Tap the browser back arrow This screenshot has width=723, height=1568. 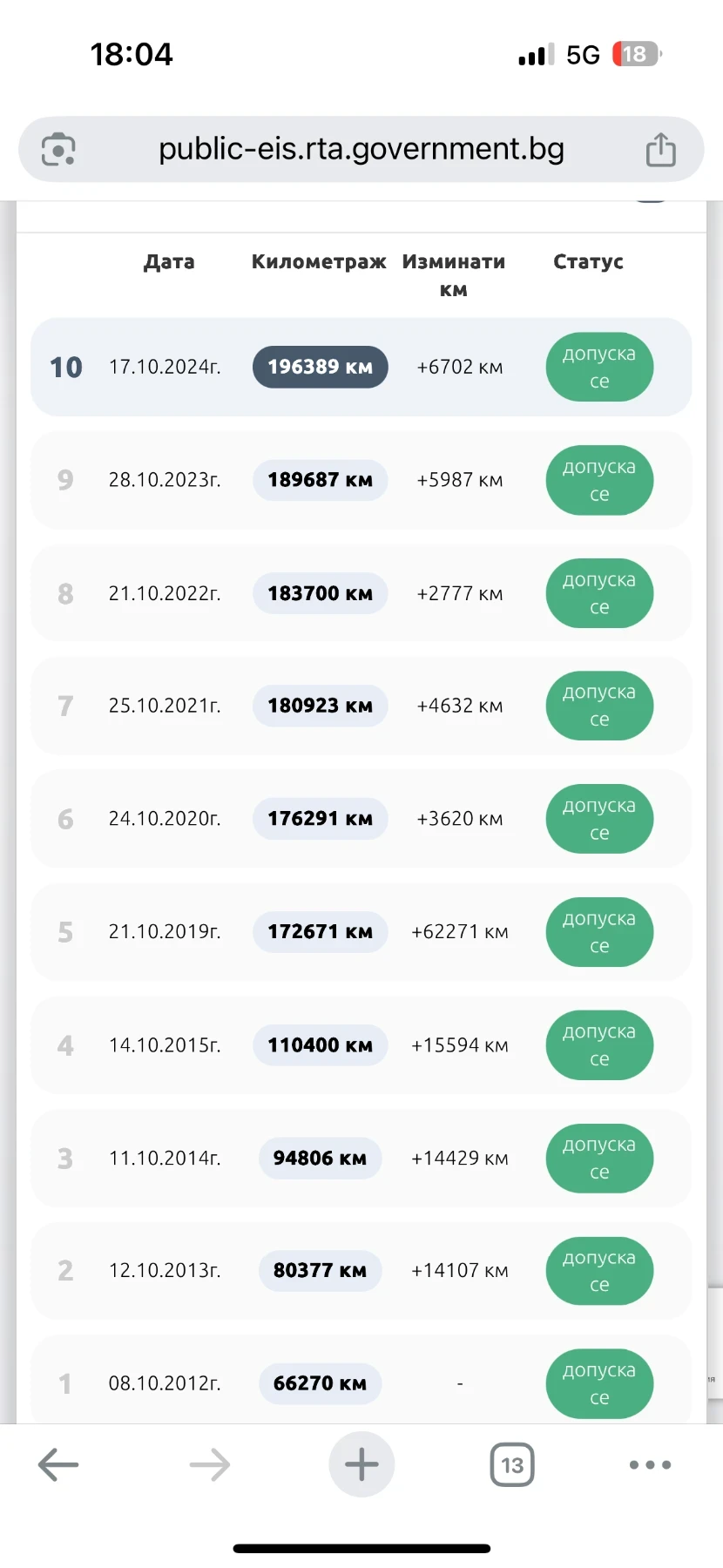58,1464
